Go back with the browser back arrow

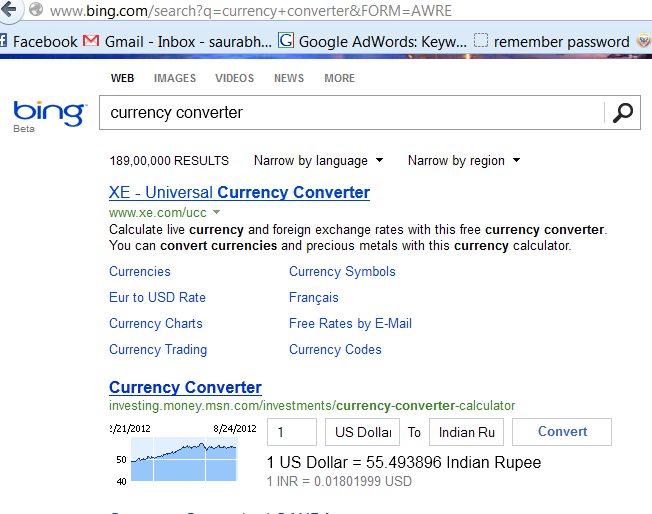pyautogui.click(x=9, y=8)
